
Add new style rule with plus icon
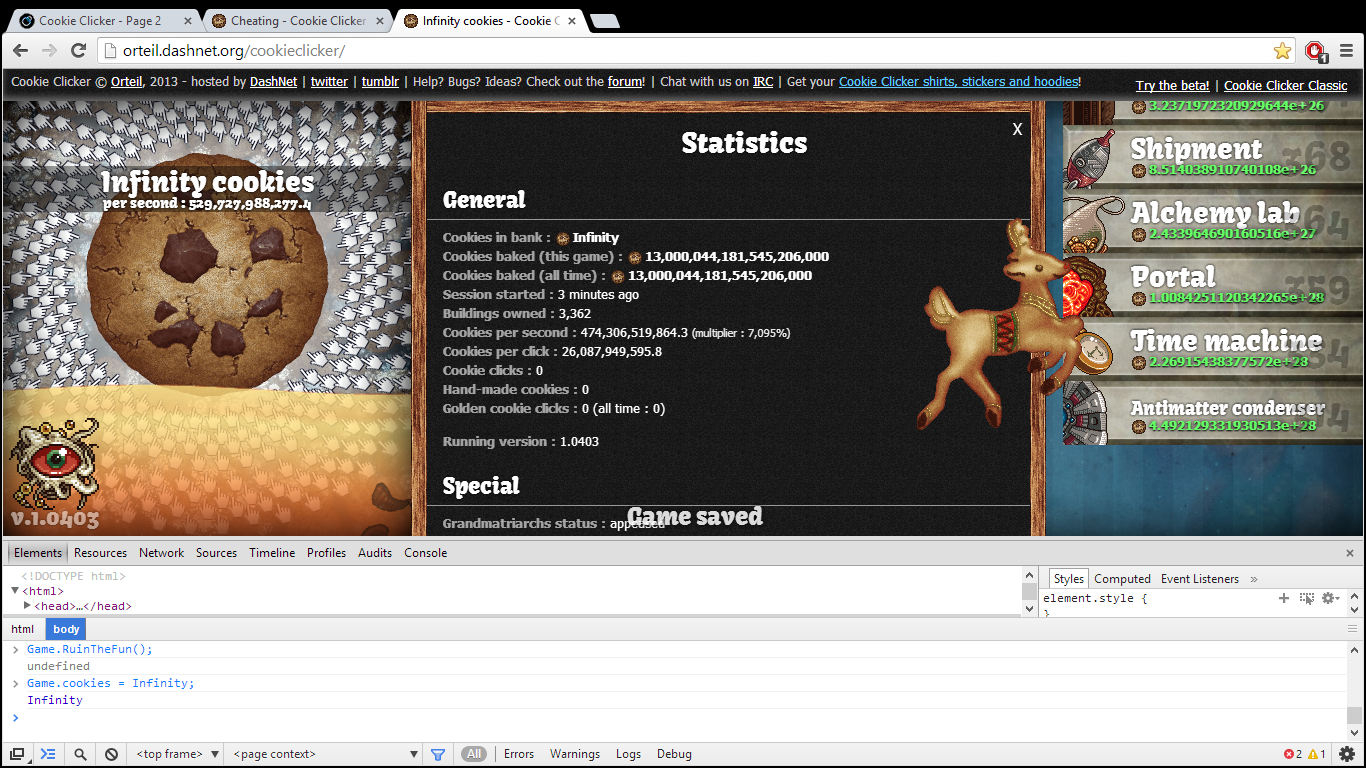point(1284,598)
